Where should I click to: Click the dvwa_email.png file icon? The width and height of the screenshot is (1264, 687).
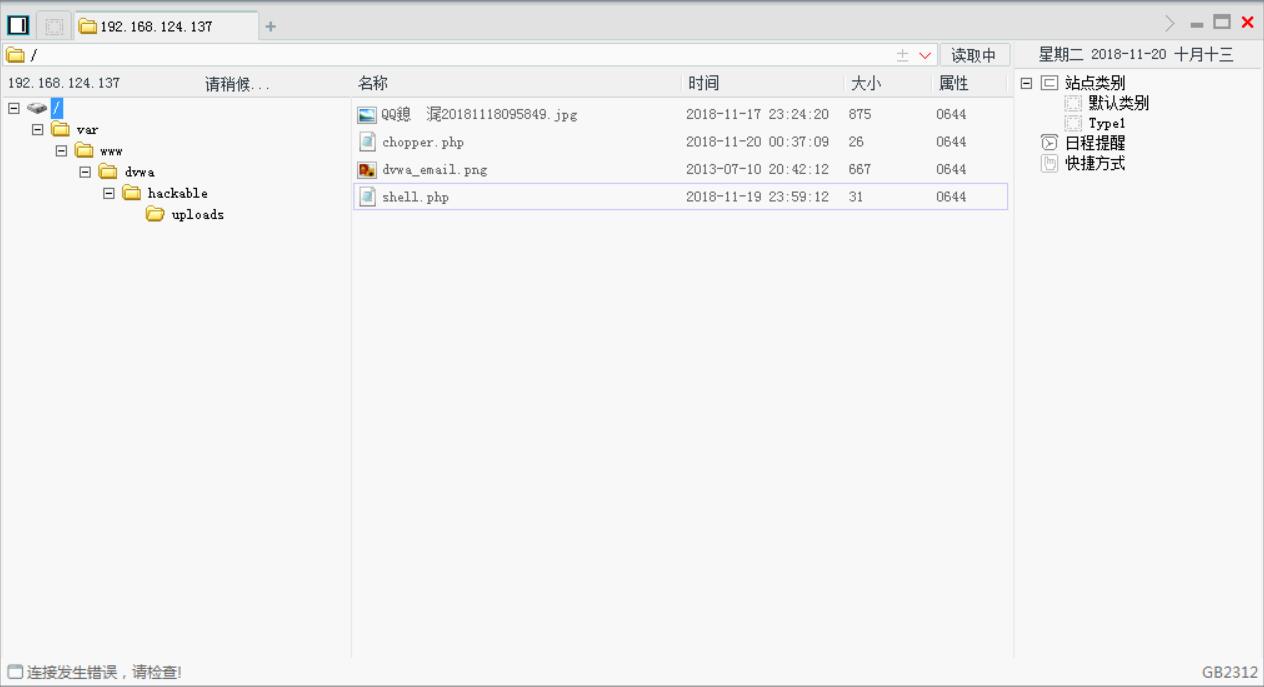[x=367, y=170]
